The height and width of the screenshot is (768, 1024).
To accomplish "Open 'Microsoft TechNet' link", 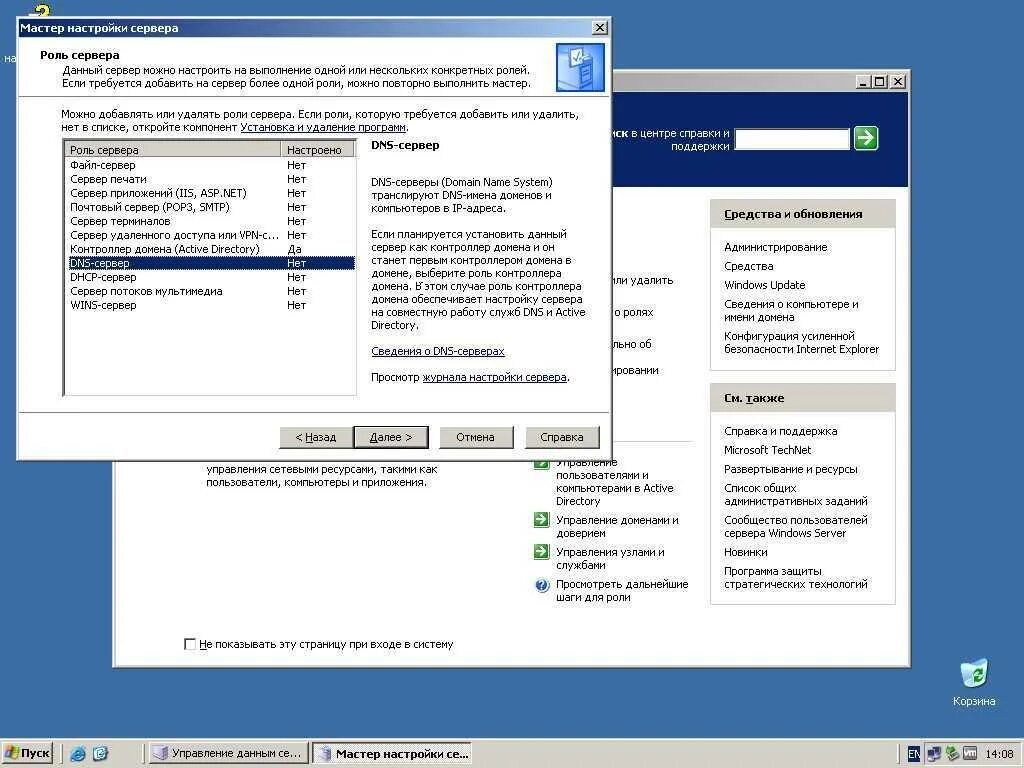I will point(767,450).
